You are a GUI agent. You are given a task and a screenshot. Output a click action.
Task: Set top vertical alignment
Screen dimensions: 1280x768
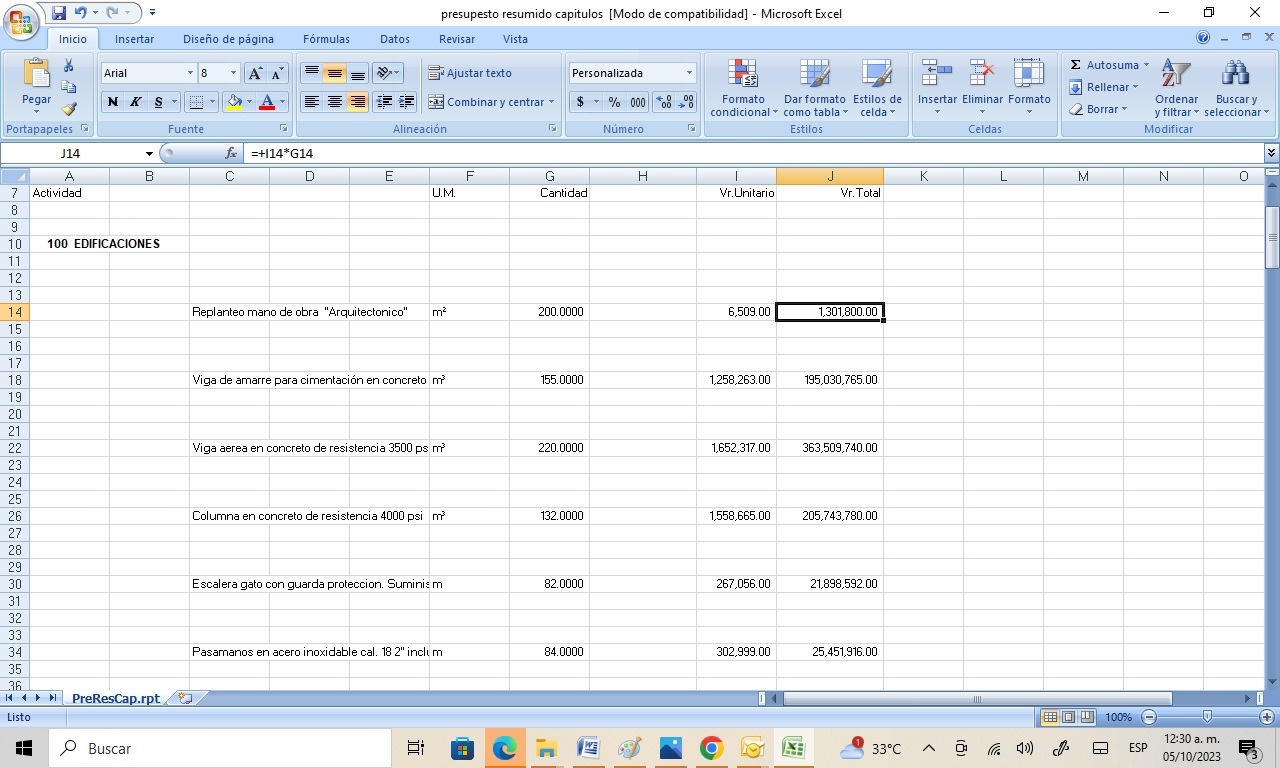pyautogui.click(x=312, y=73)
